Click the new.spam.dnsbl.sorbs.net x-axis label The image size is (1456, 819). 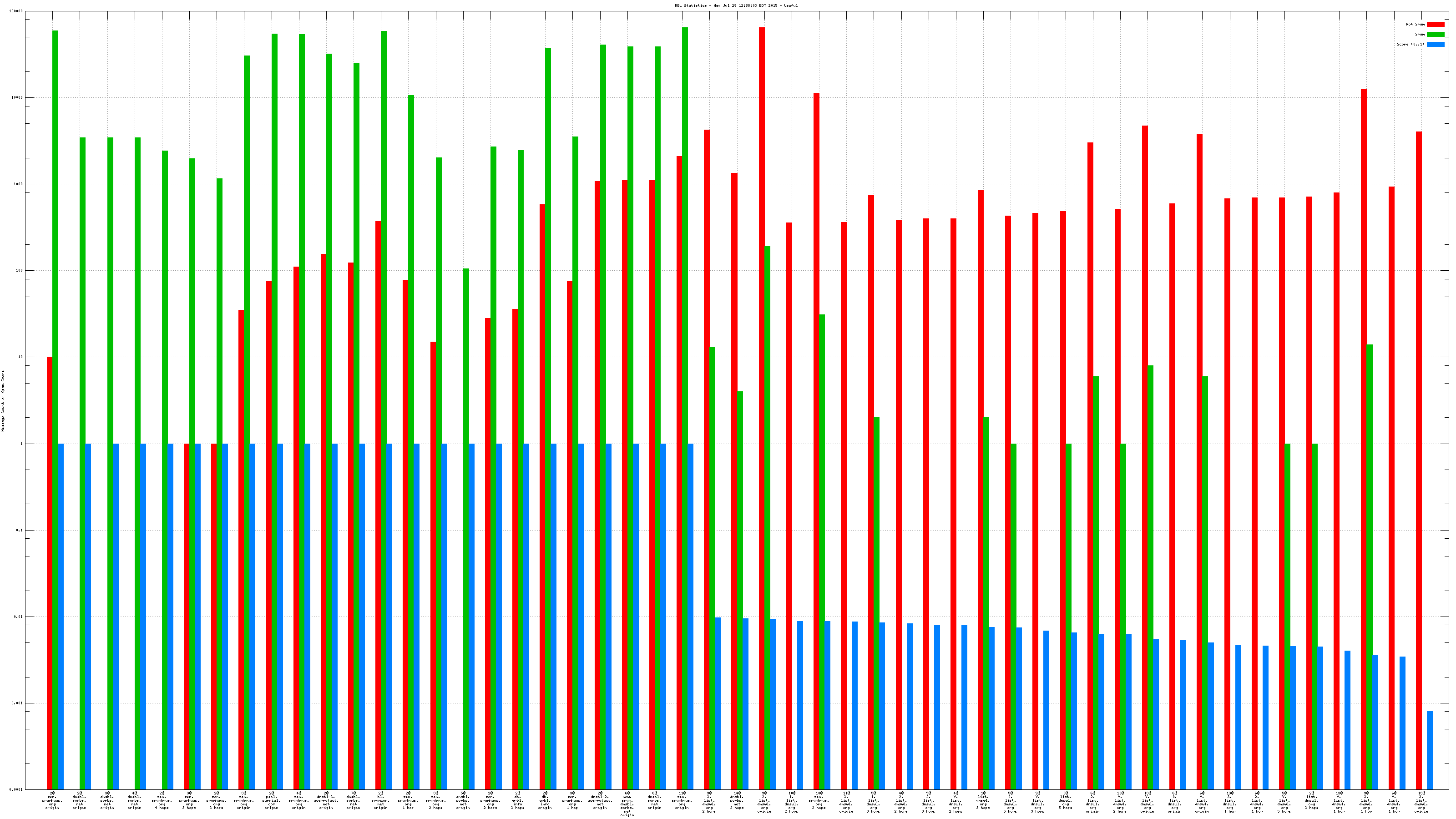click(x=627, y=804)
